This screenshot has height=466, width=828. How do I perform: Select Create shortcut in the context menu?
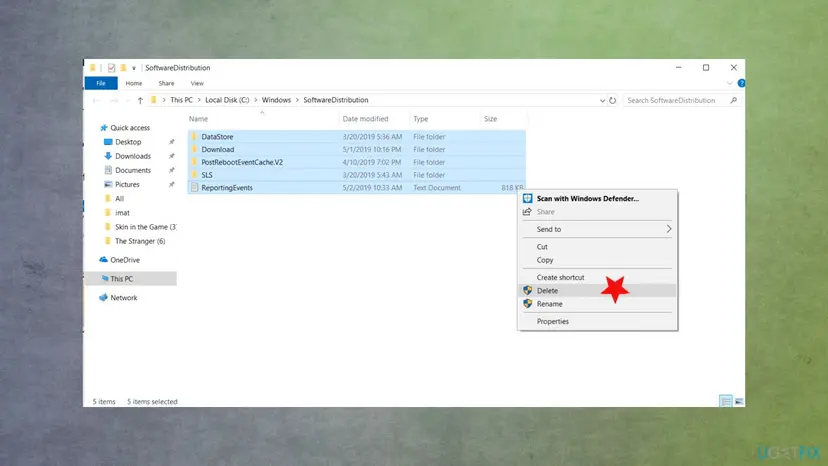pos(597,277)
